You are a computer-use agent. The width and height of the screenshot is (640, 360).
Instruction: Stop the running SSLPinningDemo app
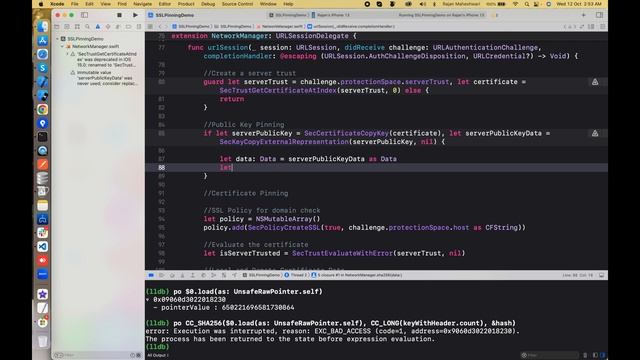(119, 15)
